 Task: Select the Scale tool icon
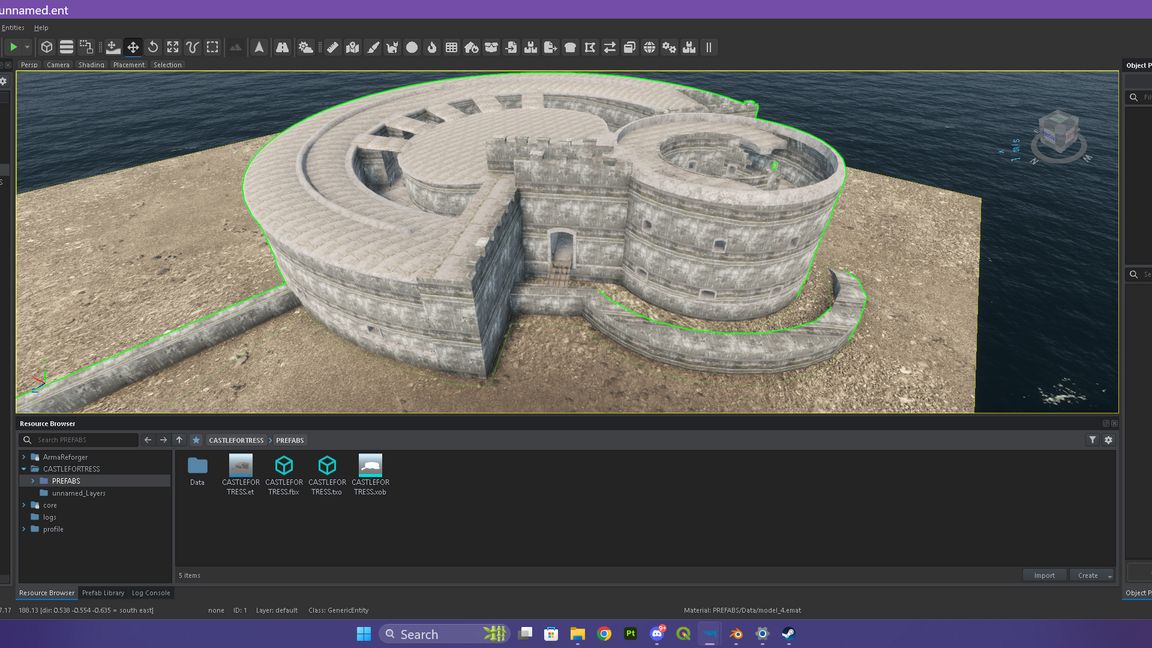click(173, 47)
